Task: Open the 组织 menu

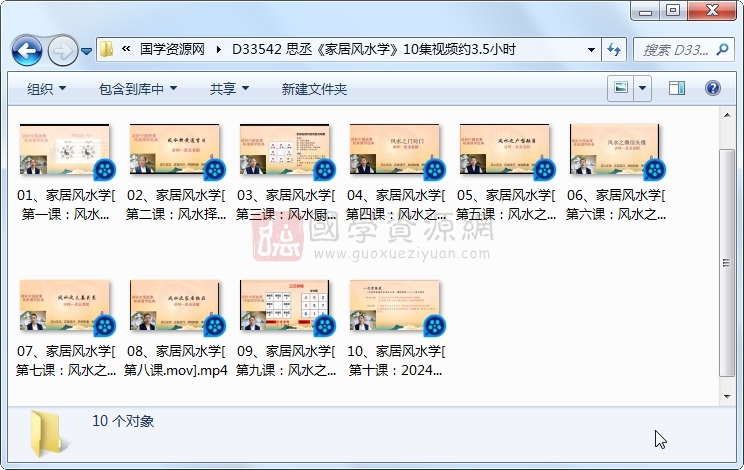Action: (x=46, y=89)
